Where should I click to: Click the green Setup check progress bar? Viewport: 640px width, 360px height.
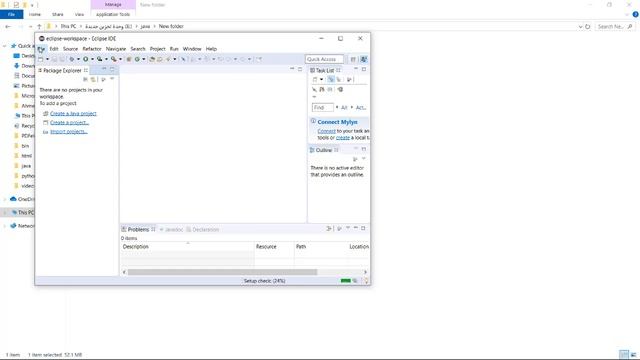click(346, 281)
